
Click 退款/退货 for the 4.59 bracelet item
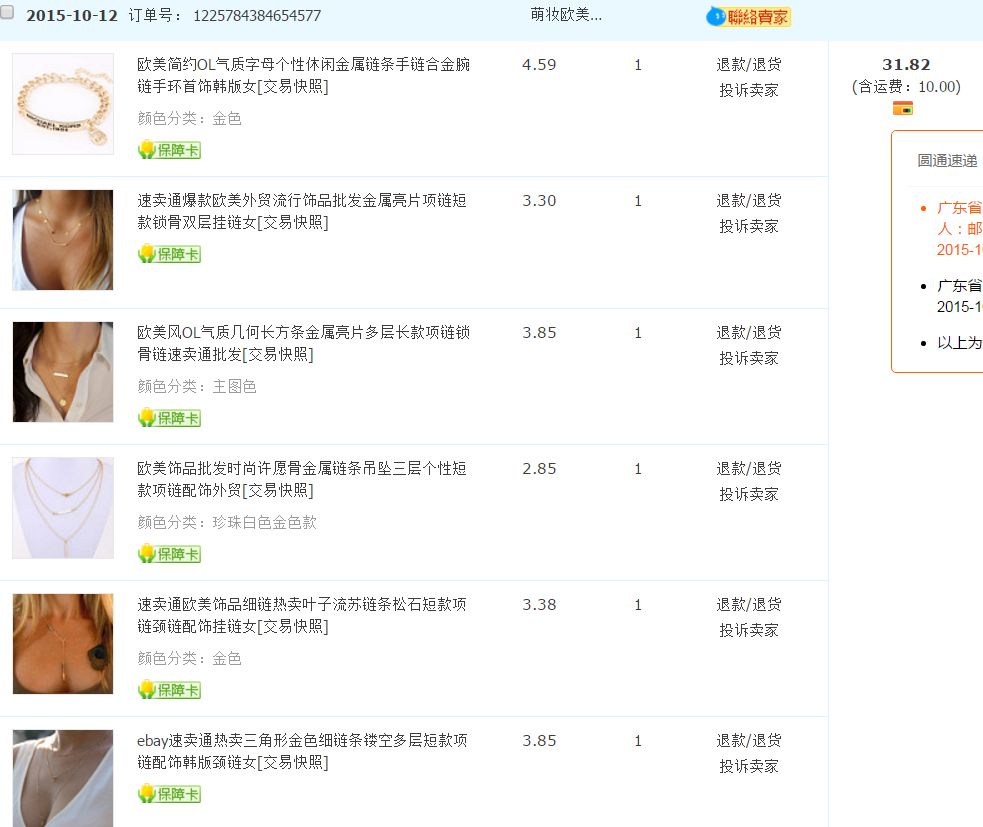coord(748,65)
